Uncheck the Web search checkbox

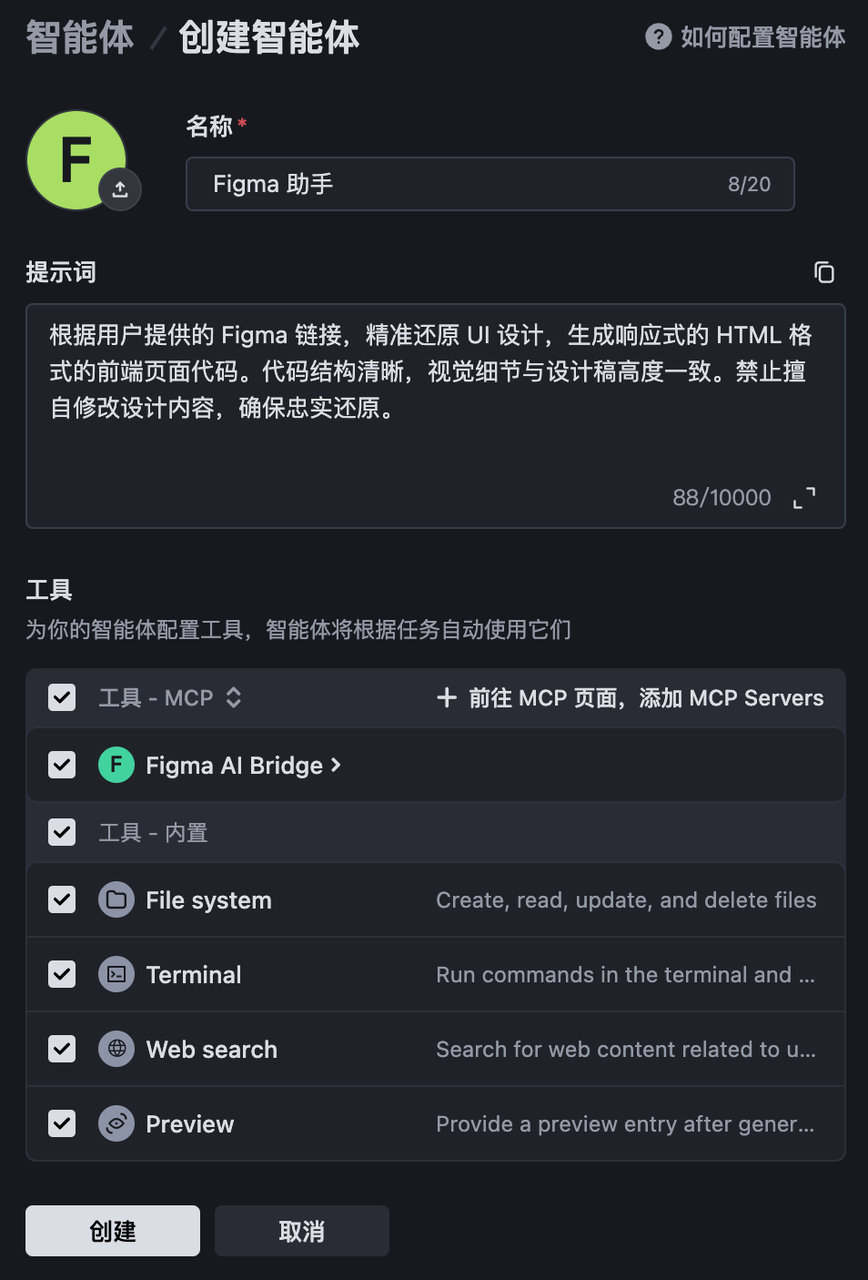coord(62,1049)
